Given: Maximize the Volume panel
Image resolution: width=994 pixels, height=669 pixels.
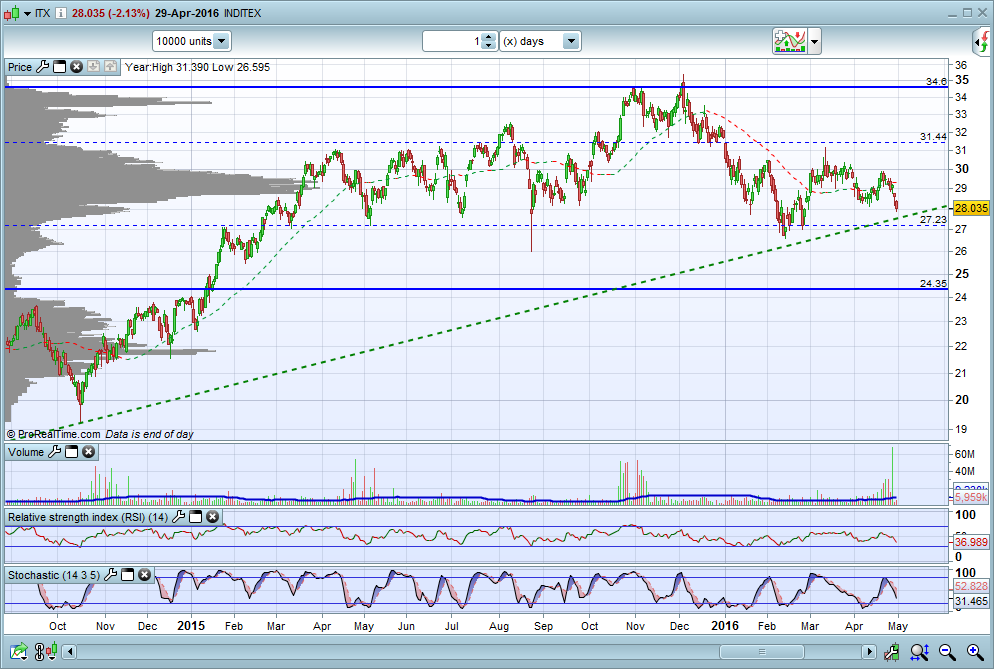Looking at the screenshot, I should tap(72, 453).
